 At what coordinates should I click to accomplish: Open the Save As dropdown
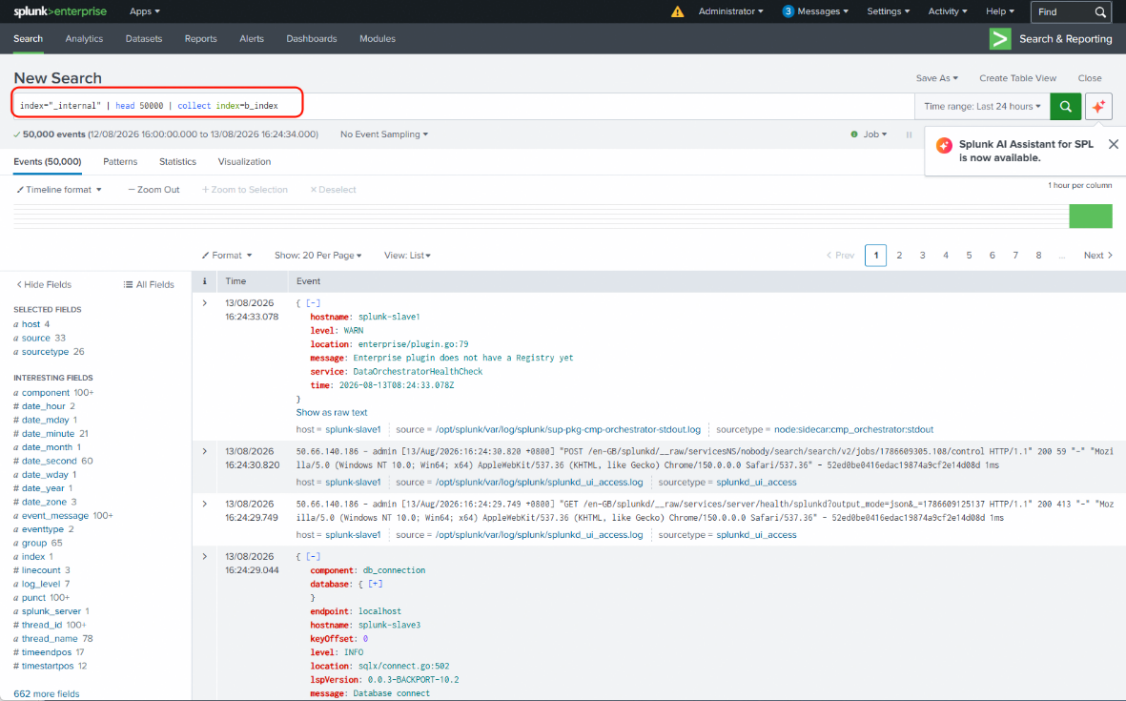click(936, 78)
